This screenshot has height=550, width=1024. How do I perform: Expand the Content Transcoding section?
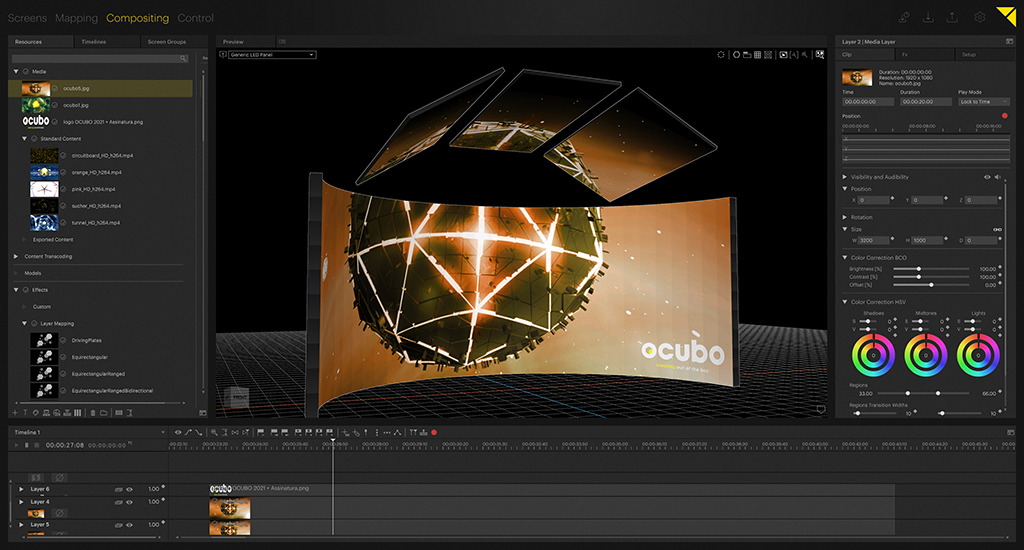[16, 256]
